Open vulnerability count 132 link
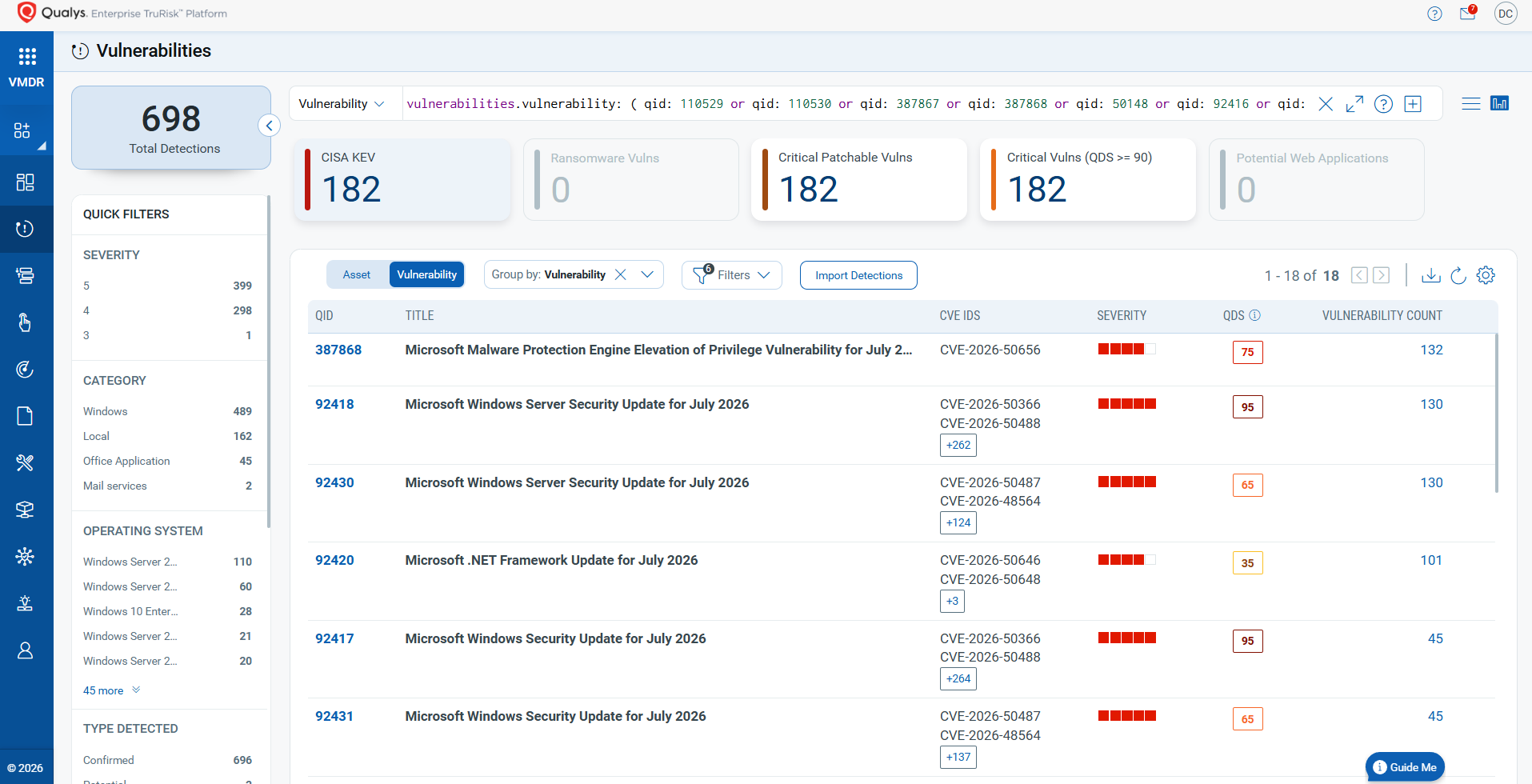 click(1431, 350)
